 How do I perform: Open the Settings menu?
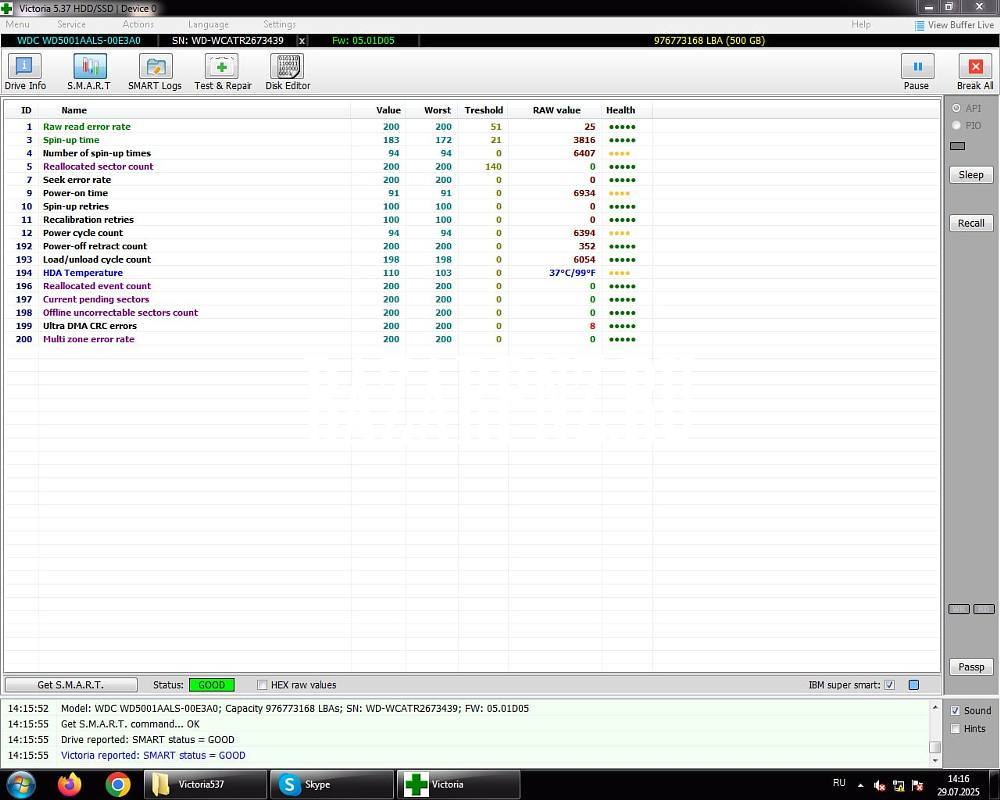click(x=279, y=24)
